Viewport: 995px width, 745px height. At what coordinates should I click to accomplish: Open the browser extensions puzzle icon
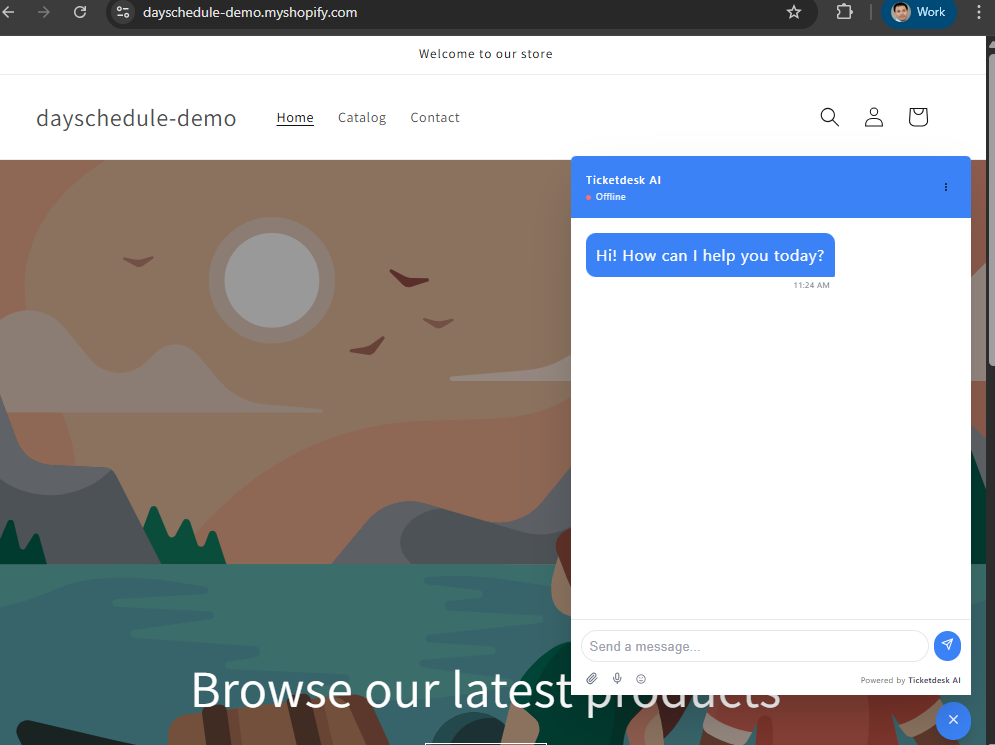[x=845, y=12]
